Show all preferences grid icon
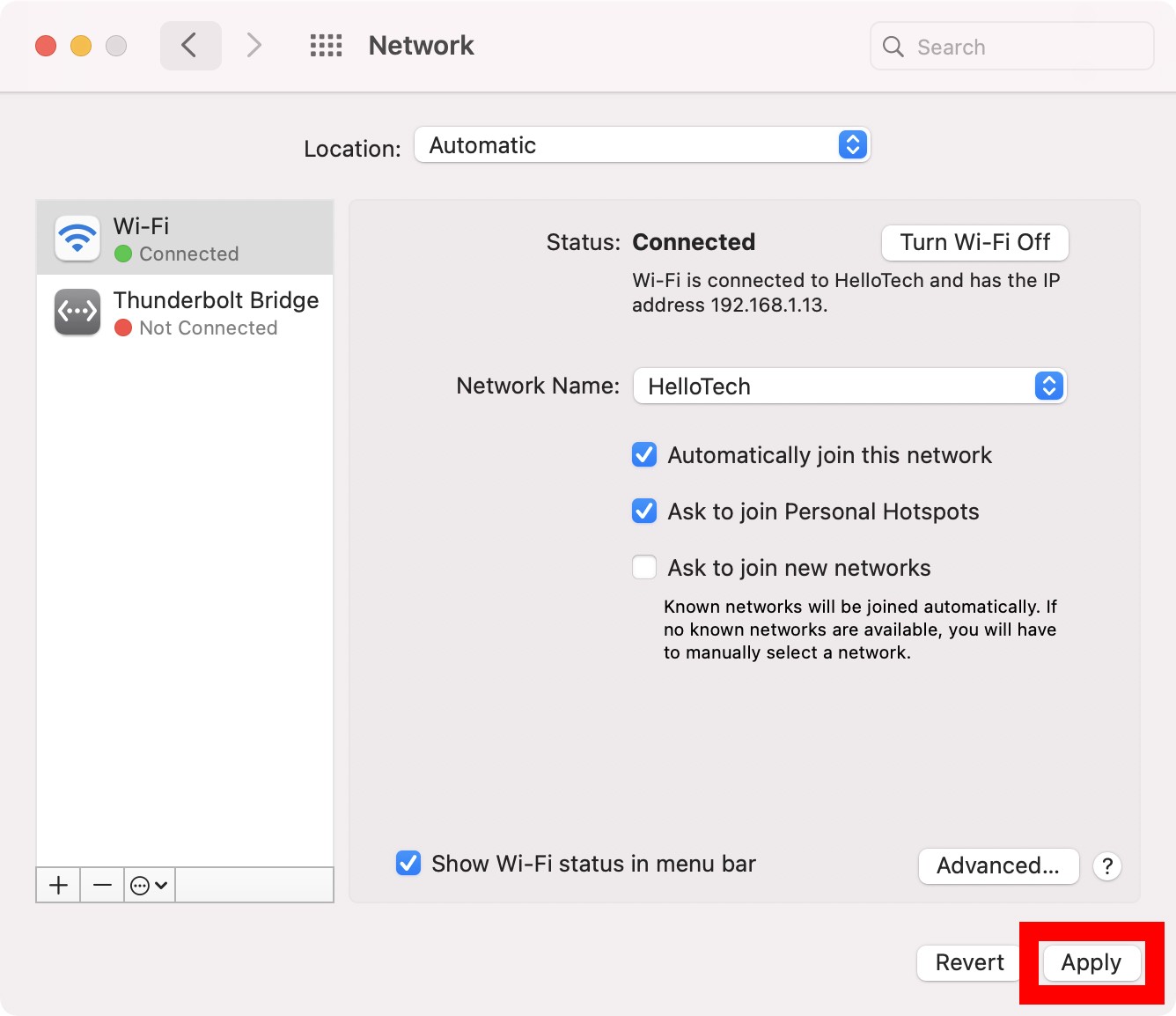 pyautogui.click(x=326, y=46)
